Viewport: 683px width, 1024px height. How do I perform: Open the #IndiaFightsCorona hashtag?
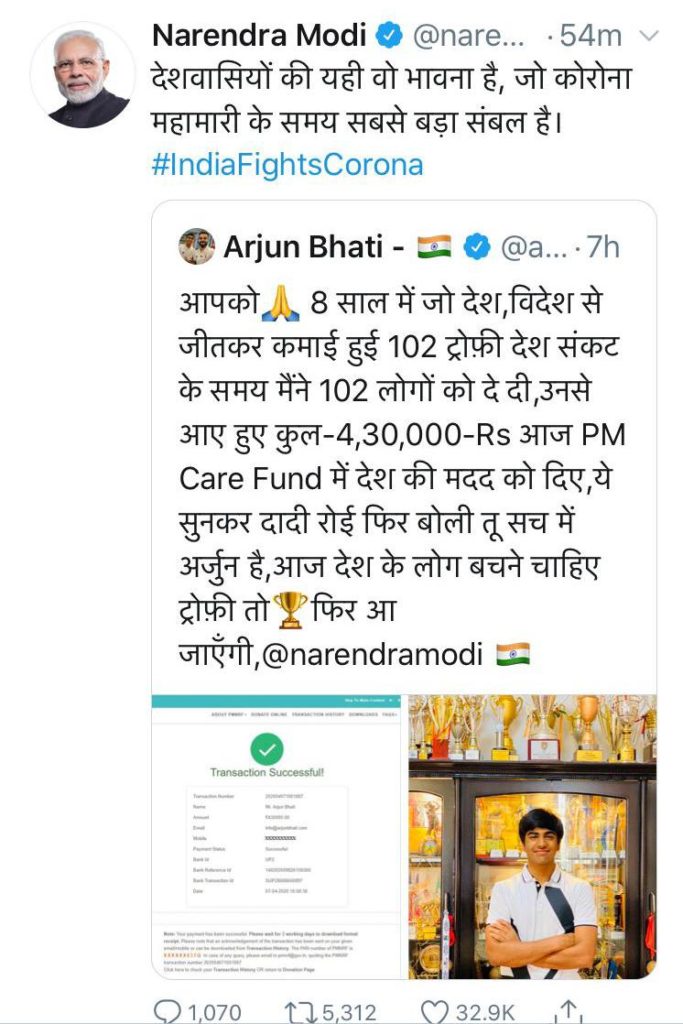[287, 164]
